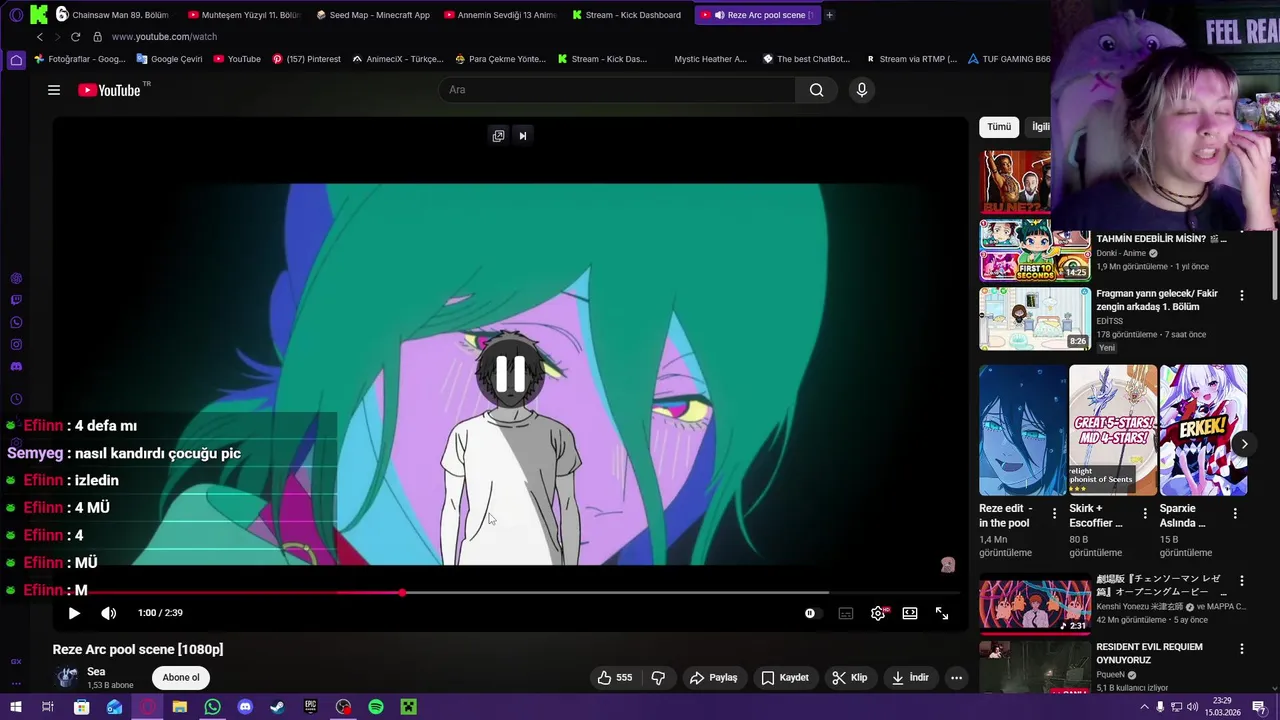Viewport: 1280px width, 720px height.
Task: Open options for Skirk + Escoffier short
Action: coord(1144,513)
